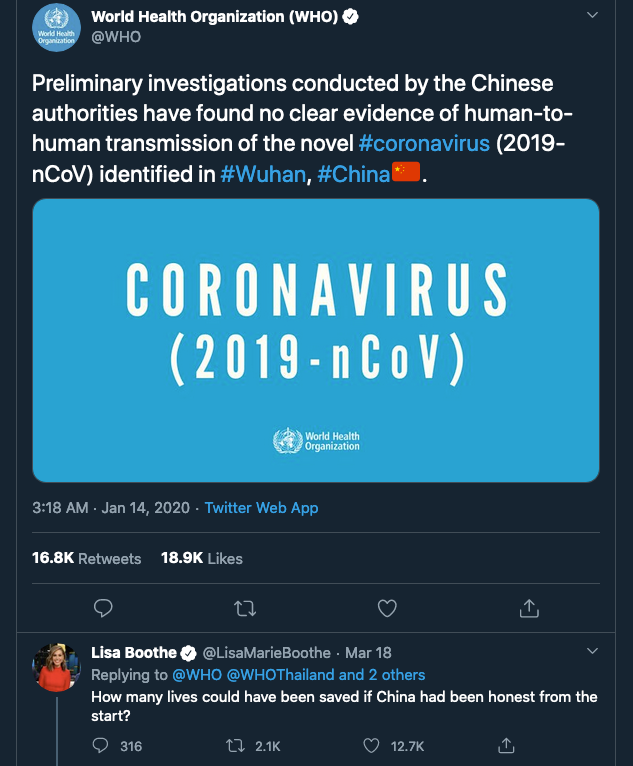Reply to Lisa Boothe's comment
Image resolution: width=633 pixels, height=766 pixels.
tap(100, 746)
